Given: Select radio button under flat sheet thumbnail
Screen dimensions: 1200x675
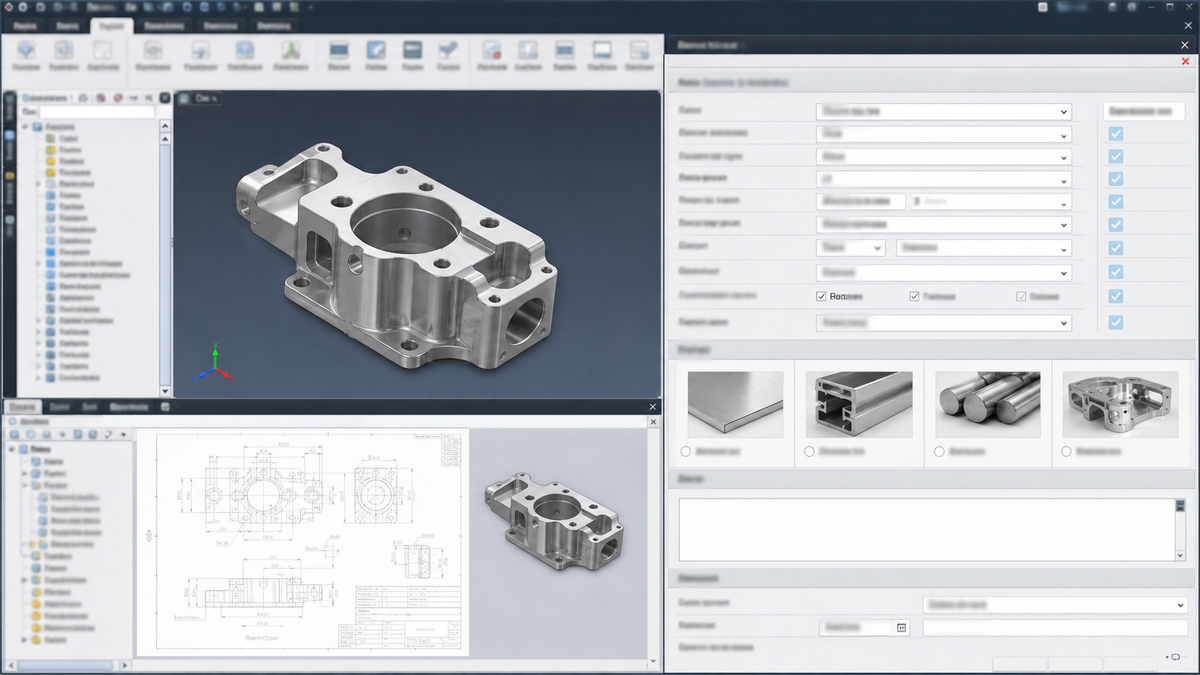Looking at the screenshot, I should (685, 452).
